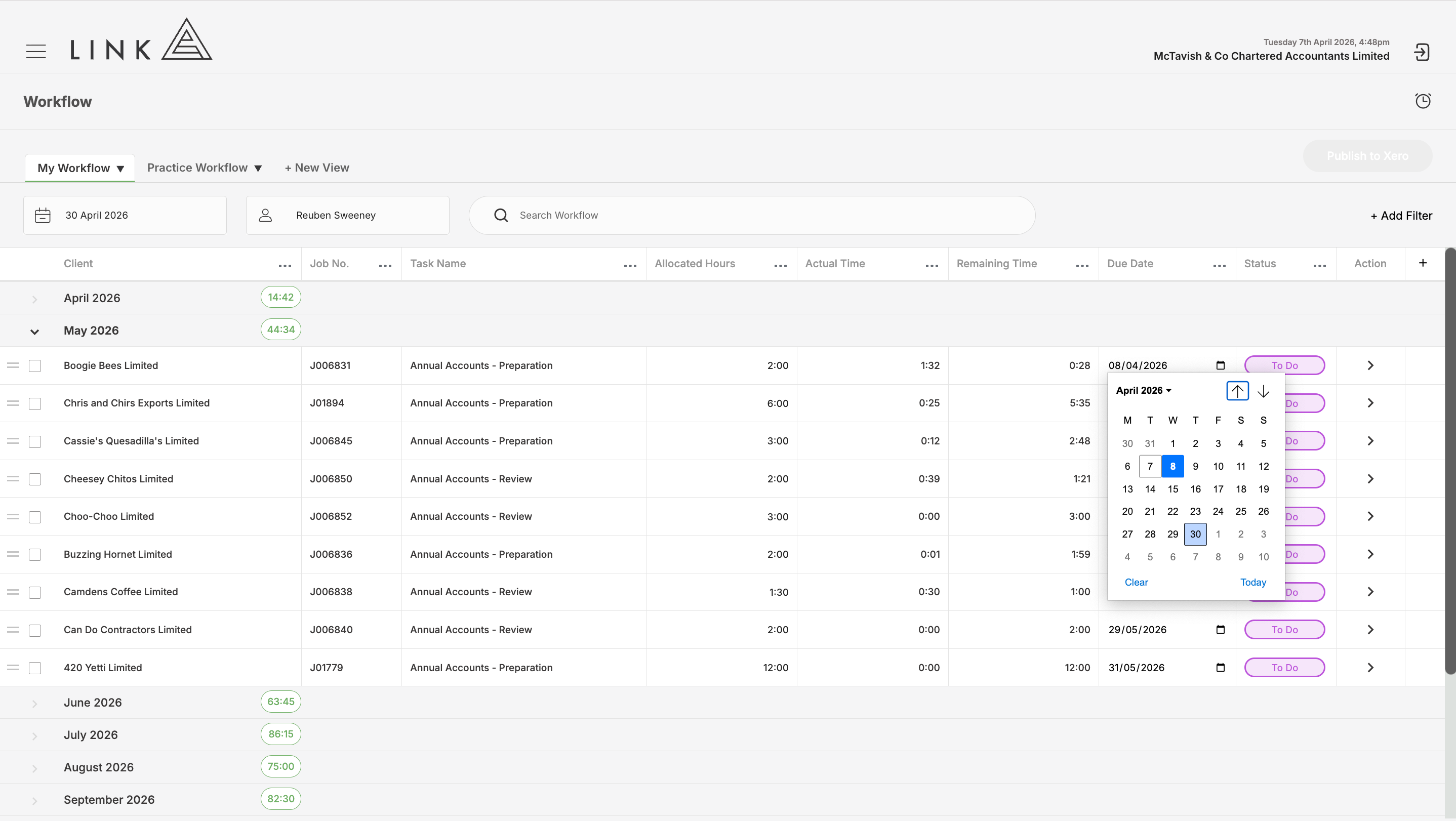Click To Do status for Boogie Bees
Screen dimensions: 1456x821
pos(1284,365)
